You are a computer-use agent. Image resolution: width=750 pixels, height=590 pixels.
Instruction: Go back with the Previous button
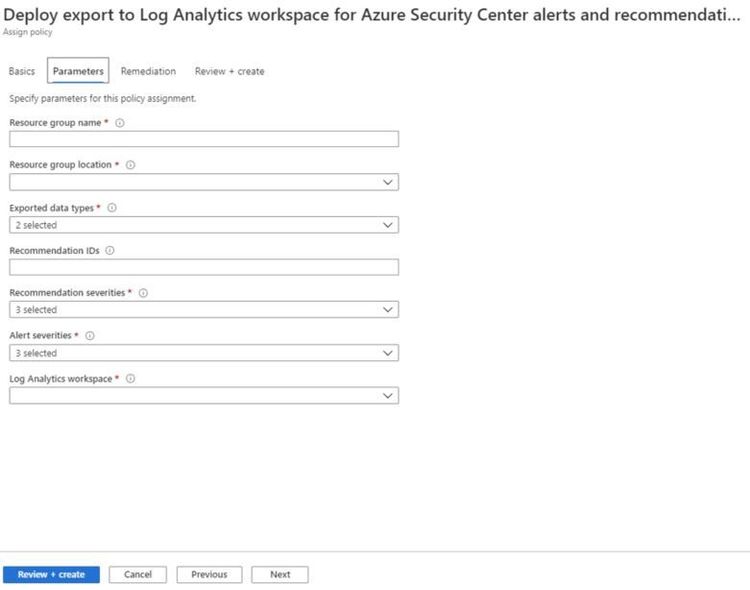point(209,575)
